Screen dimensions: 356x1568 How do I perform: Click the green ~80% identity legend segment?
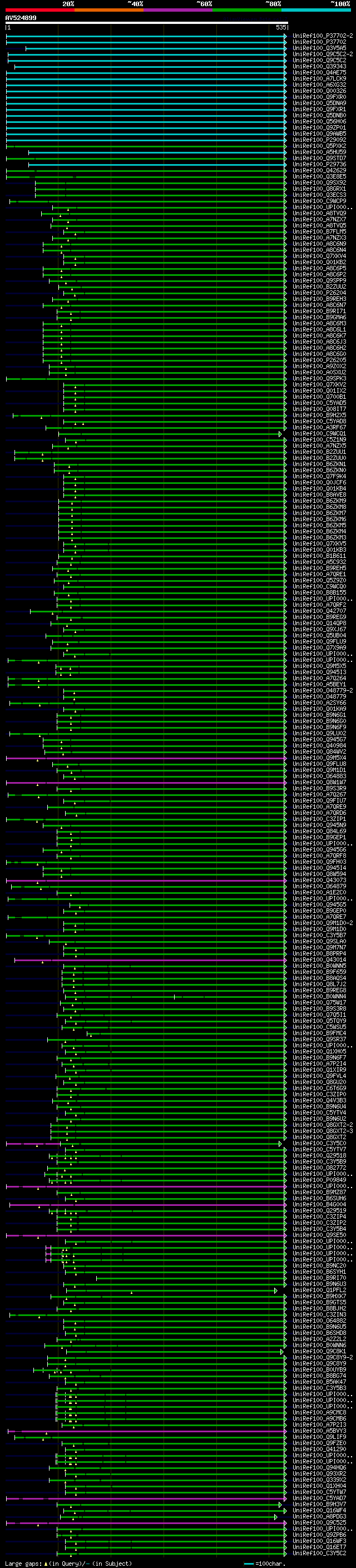coord(247,10)
